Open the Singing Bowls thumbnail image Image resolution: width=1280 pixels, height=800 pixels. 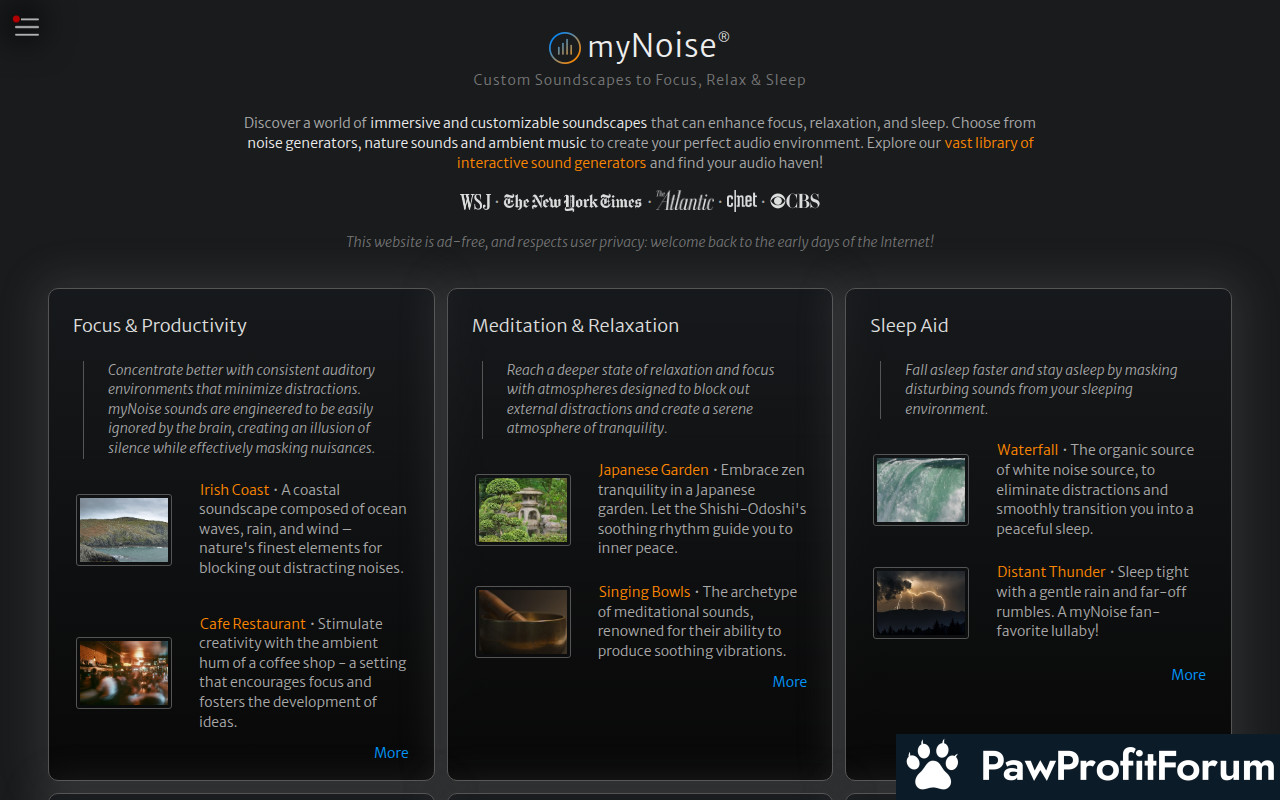(523, 622)
